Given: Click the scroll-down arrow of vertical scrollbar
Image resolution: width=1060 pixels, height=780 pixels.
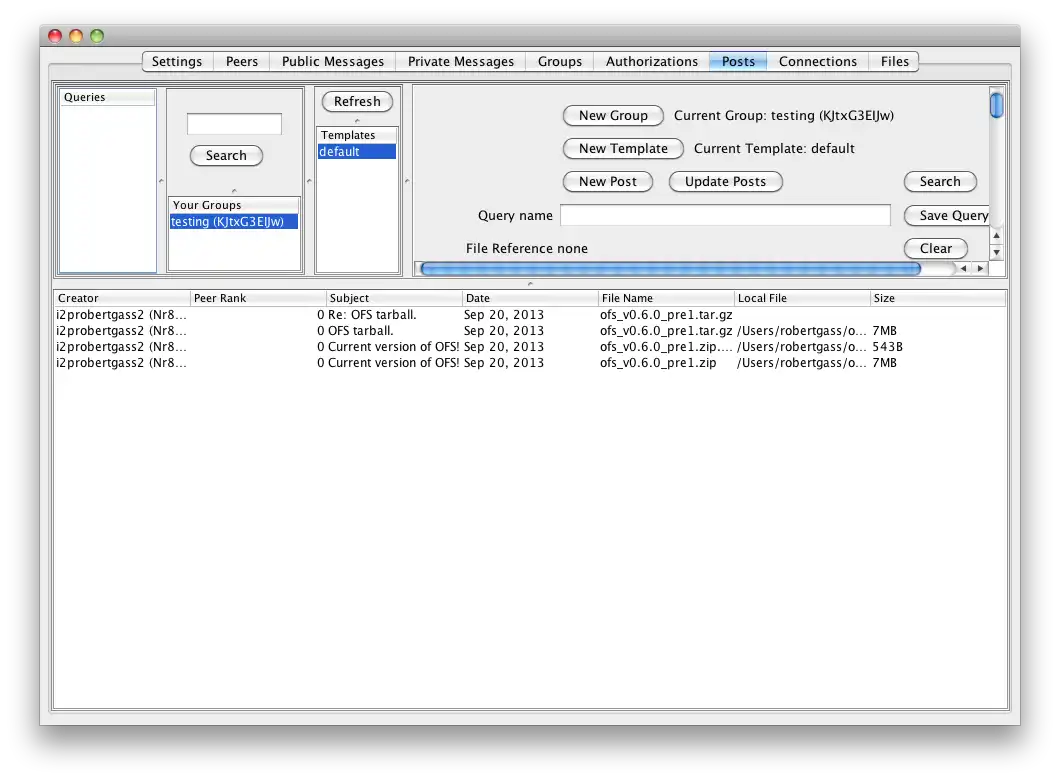Looking at the screenshot, I should (x=996, y=253).
